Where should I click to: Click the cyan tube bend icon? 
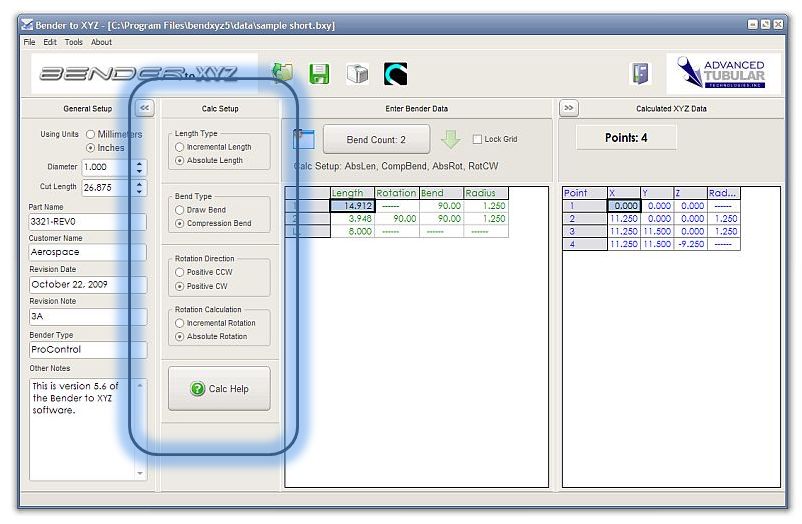pos(396,73)
